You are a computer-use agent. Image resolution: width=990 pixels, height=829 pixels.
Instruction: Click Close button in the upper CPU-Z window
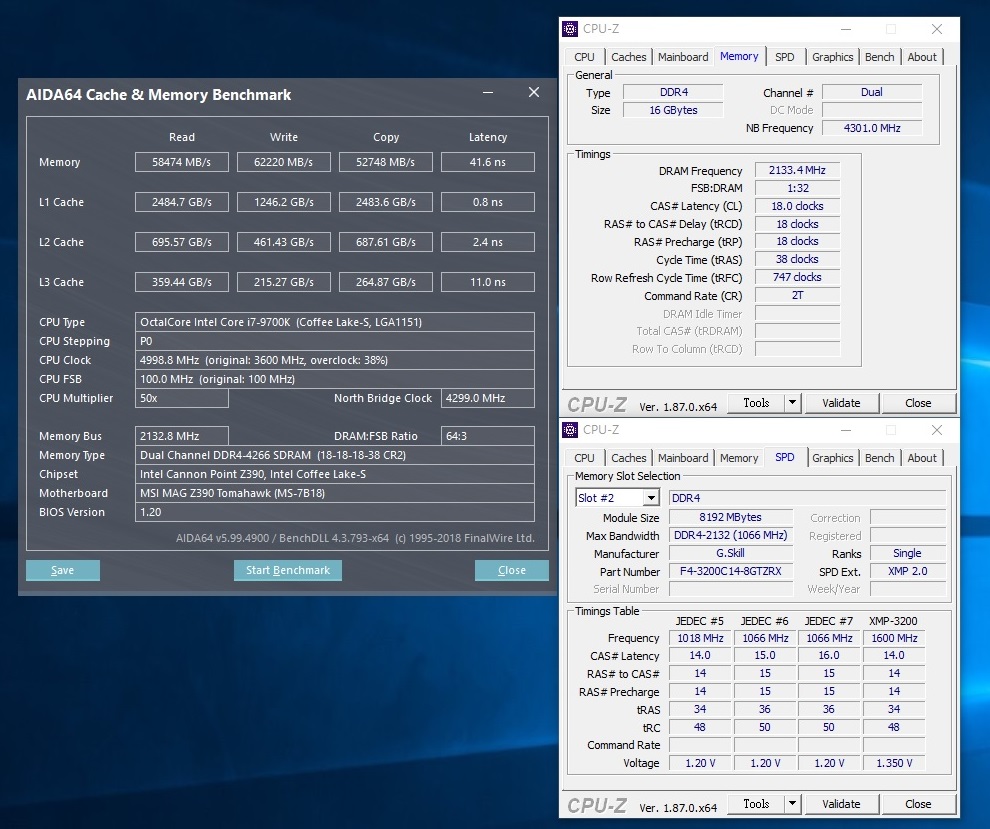[918, 403]
